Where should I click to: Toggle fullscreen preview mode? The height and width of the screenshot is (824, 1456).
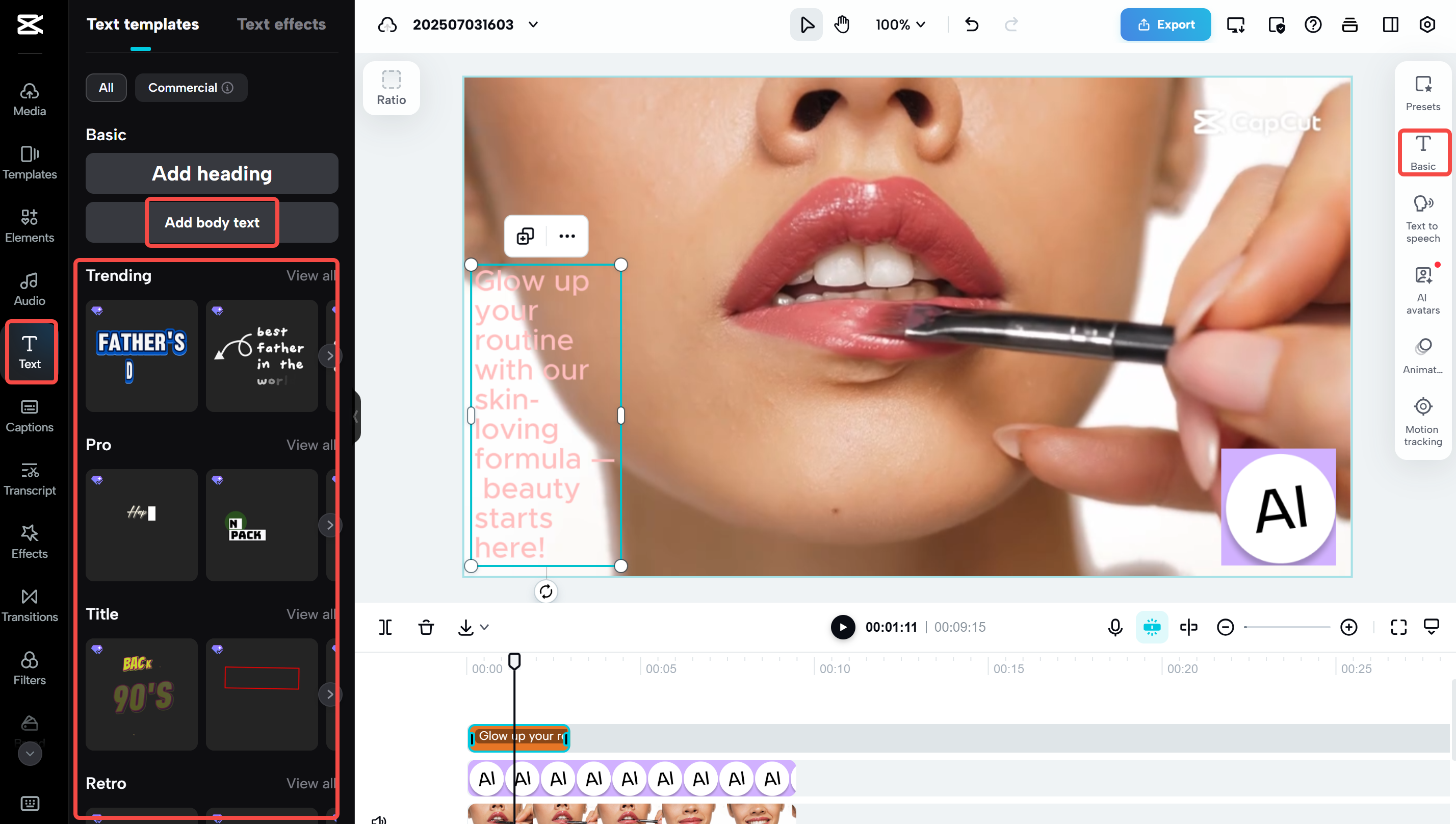pyautogui.click(x=1398, y=627)
